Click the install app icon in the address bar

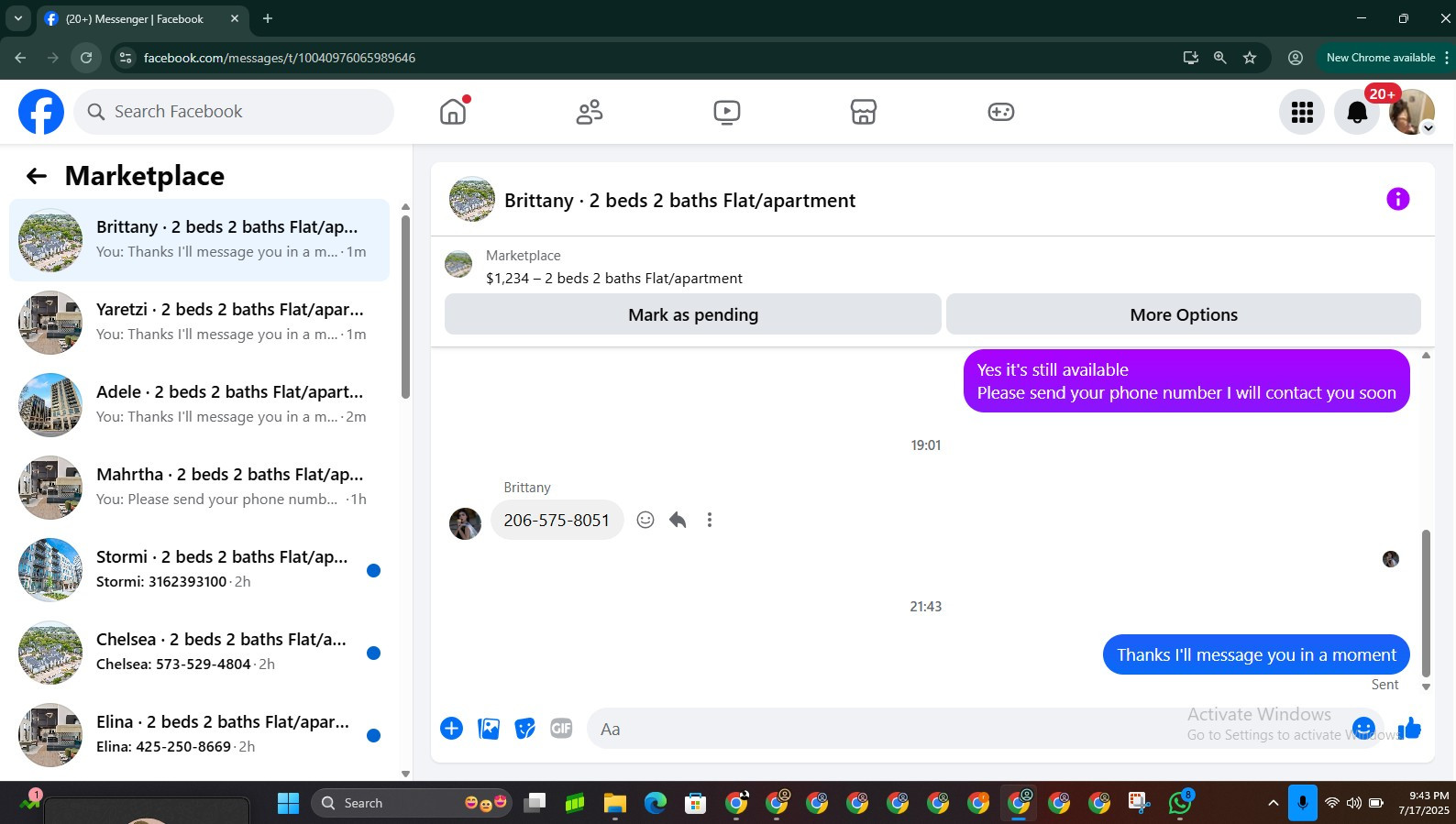pos(1191,58)
